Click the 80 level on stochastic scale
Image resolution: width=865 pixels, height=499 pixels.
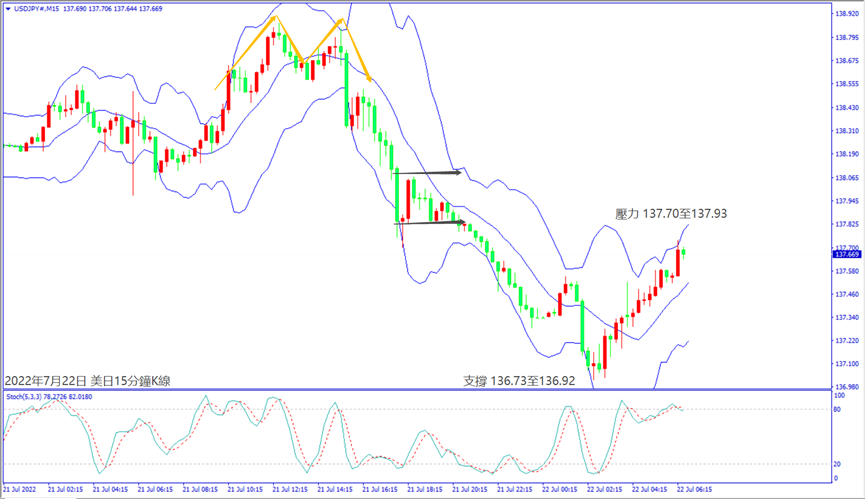(838, 409)
